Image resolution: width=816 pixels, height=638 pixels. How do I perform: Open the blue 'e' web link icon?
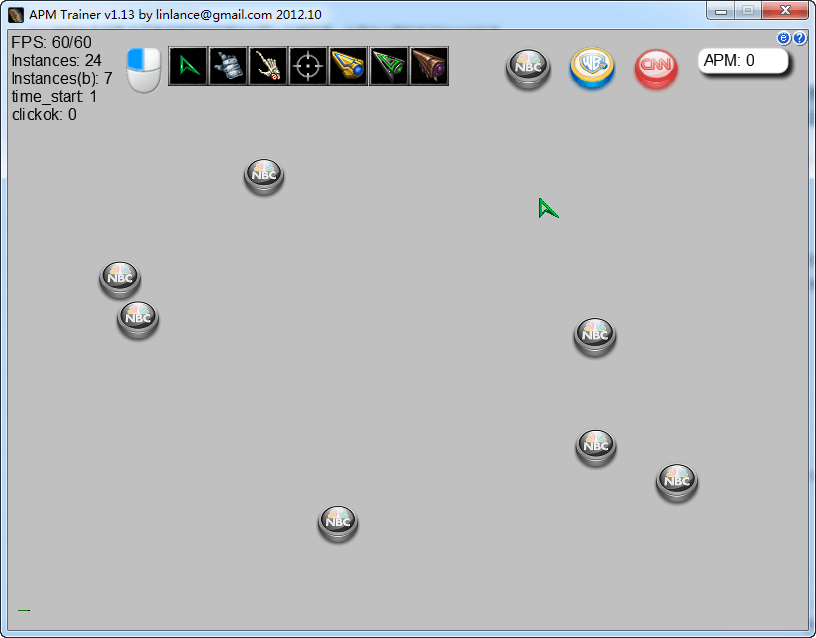[x=783, y=38]
